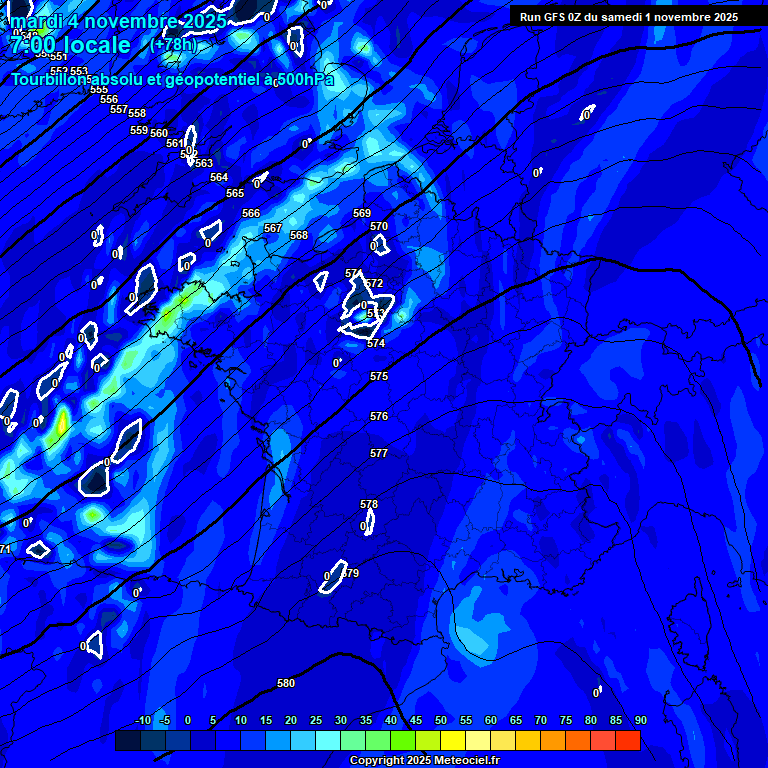This screenshot has height=768, width=768.
Task: Select the Tourbillon absolu et géopotentiel subtitle
Action: [172, 80]
